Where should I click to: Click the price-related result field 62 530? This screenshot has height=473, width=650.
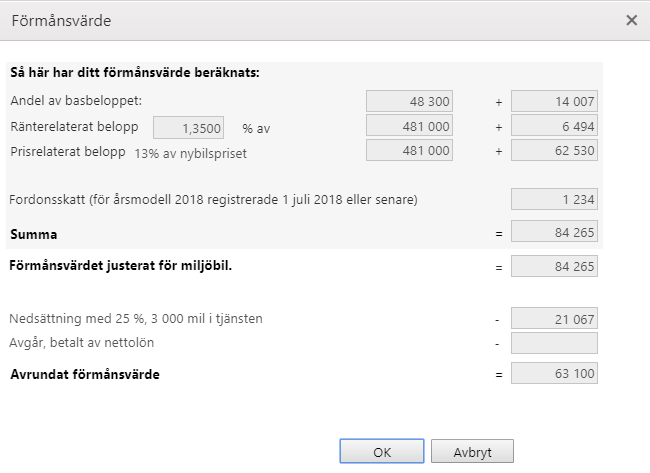pos(554,150)
